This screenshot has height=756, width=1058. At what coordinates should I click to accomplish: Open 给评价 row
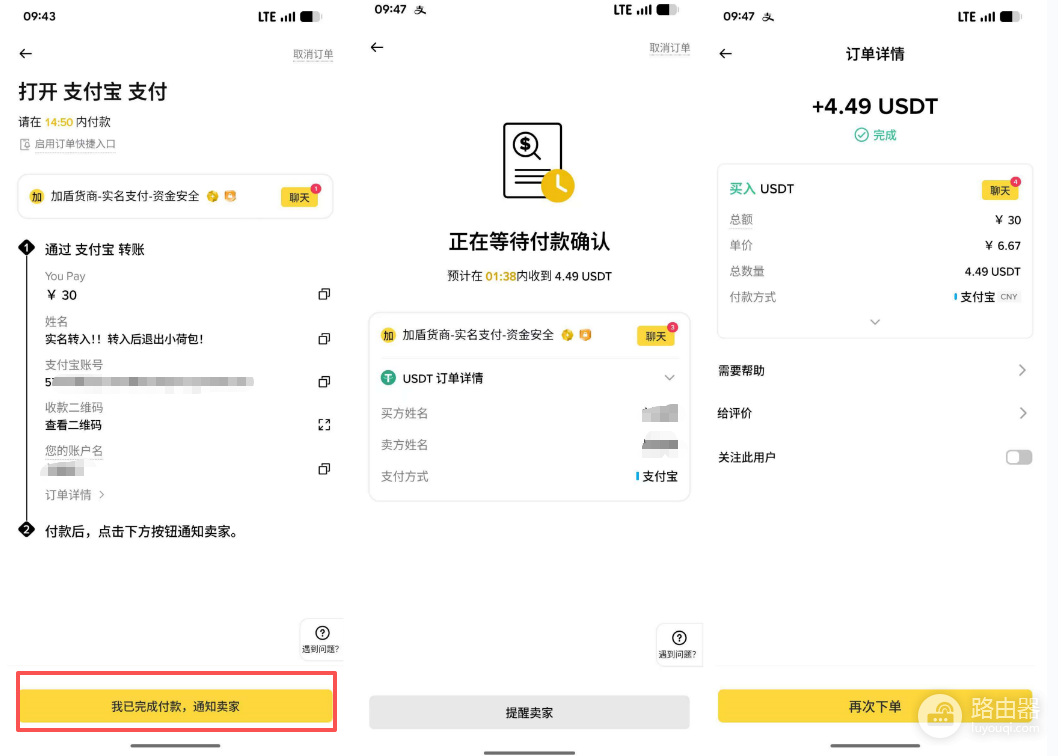(874, 413)
